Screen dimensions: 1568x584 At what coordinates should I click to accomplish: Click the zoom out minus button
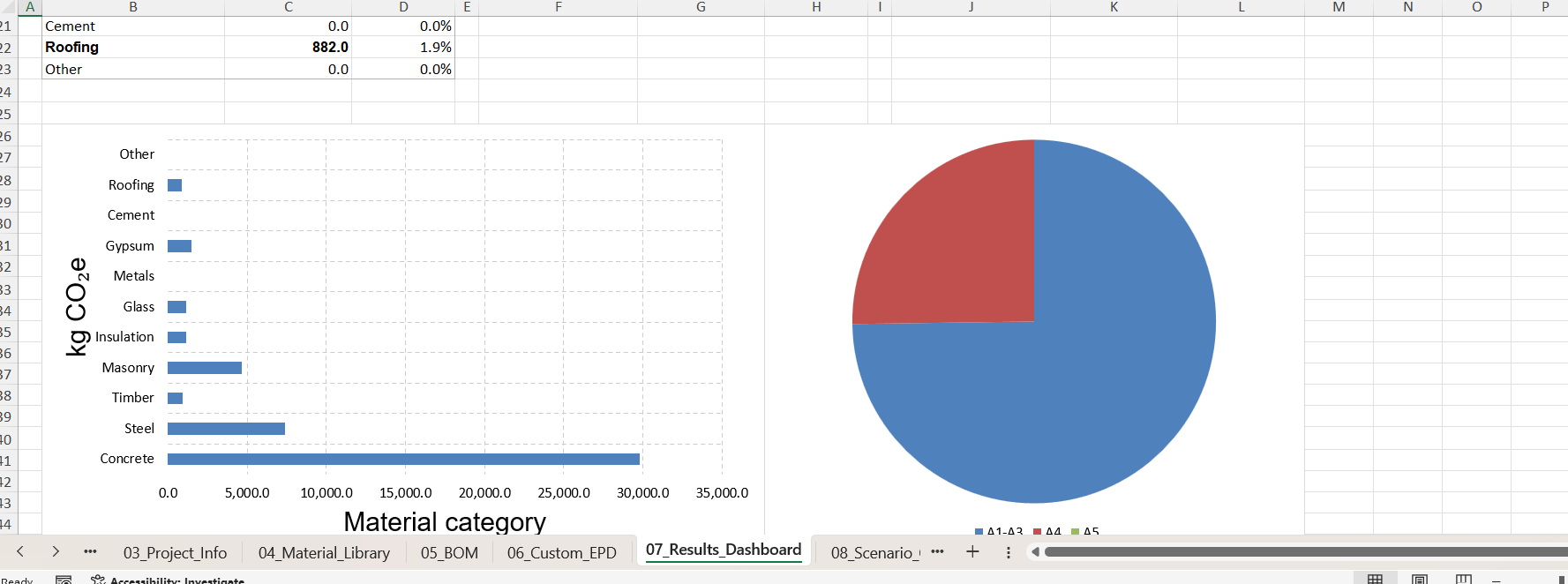coord(1497,580)
